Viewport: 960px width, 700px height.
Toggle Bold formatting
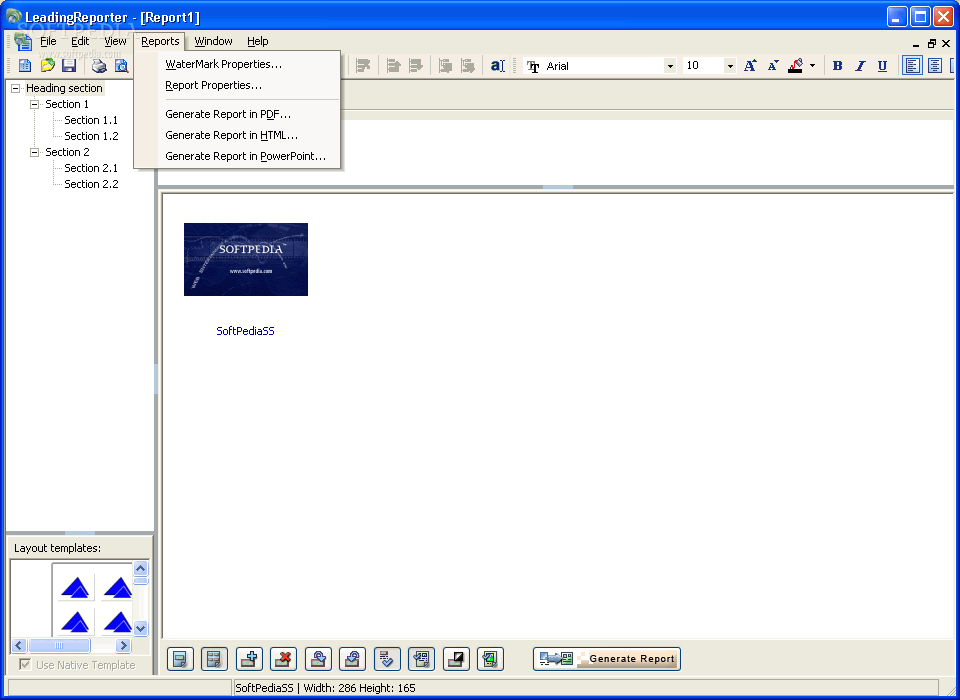point(838,66)
